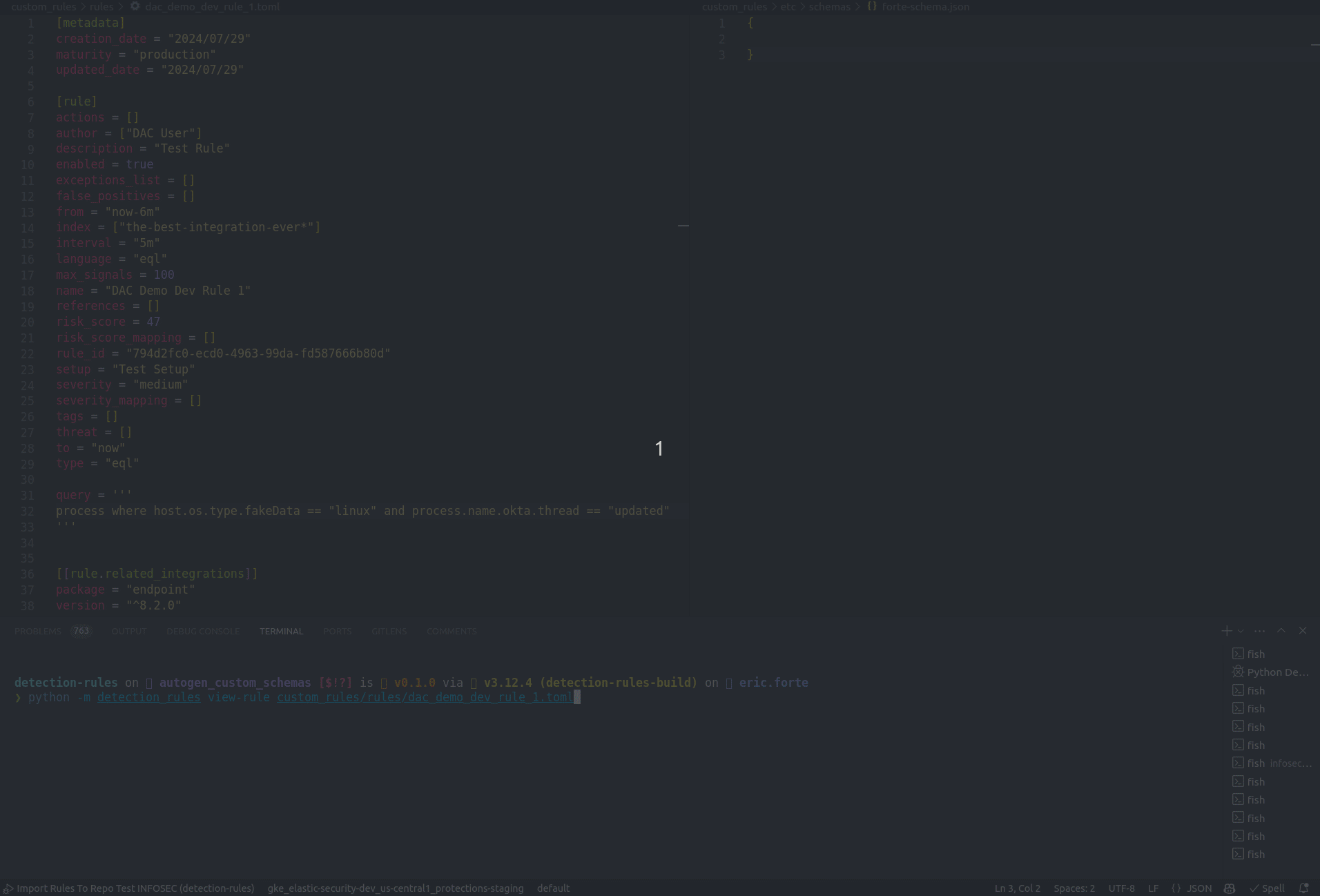Click the closing brace on line 3 of forte-schema.json
Viewport: 1320px width, 896px height.
[750, 55]
